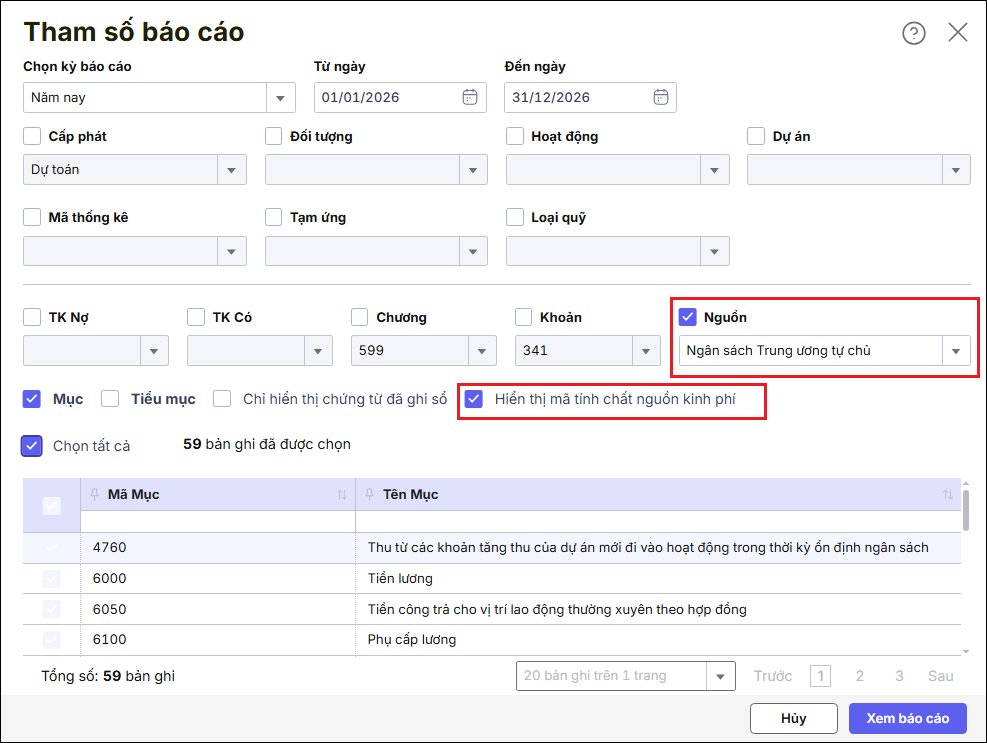Select page 1 in pagination
The height and width of the screenshot is (743, 987).
pyautogui.click(x=820, y=676)
